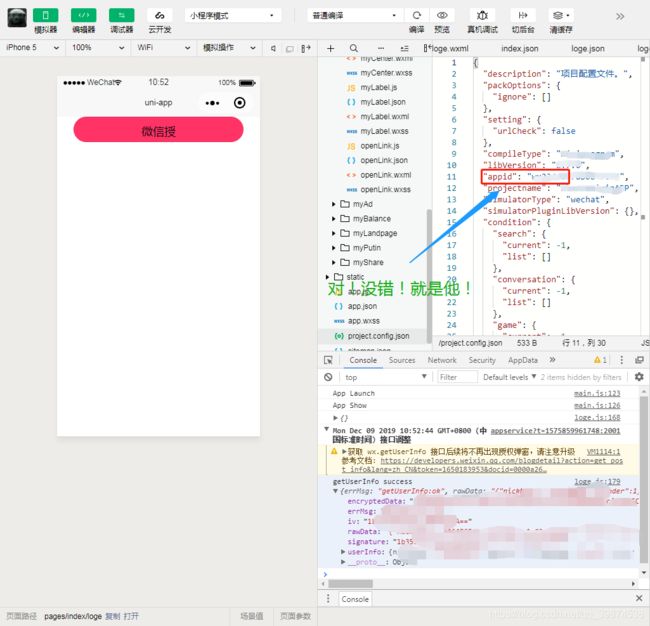The width and height of the screenshot is (650, 626).
Task: Open cloud development (云开发)
Action: [160, 16]
